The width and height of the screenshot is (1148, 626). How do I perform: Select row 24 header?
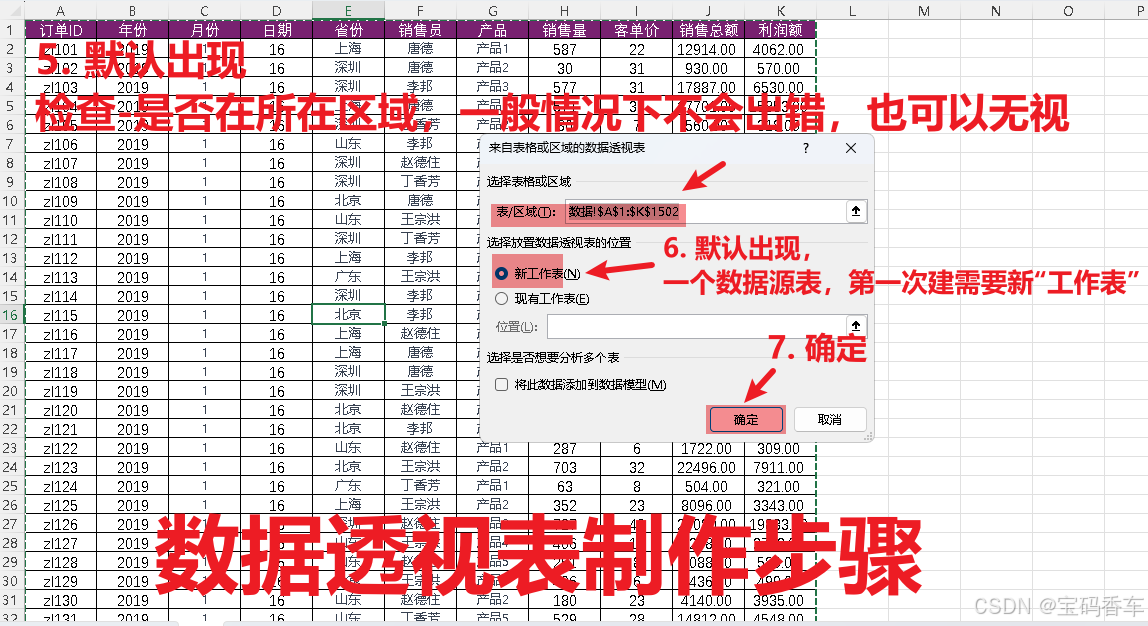coord(11,467)
